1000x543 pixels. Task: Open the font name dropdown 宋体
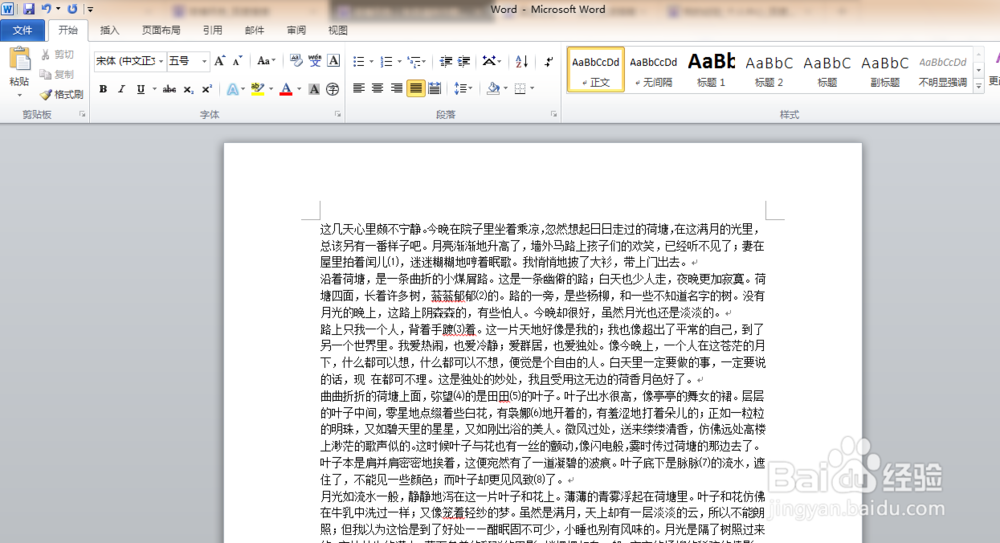tap(161, 61)
